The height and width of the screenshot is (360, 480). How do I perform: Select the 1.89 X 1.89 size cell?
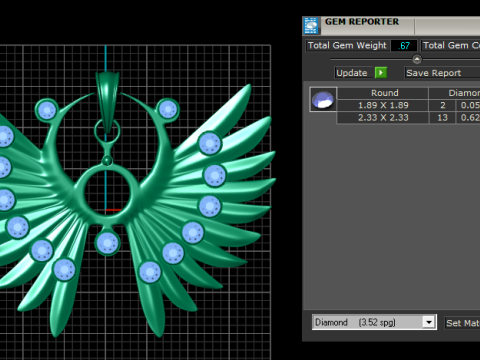[x=383, y=105]
